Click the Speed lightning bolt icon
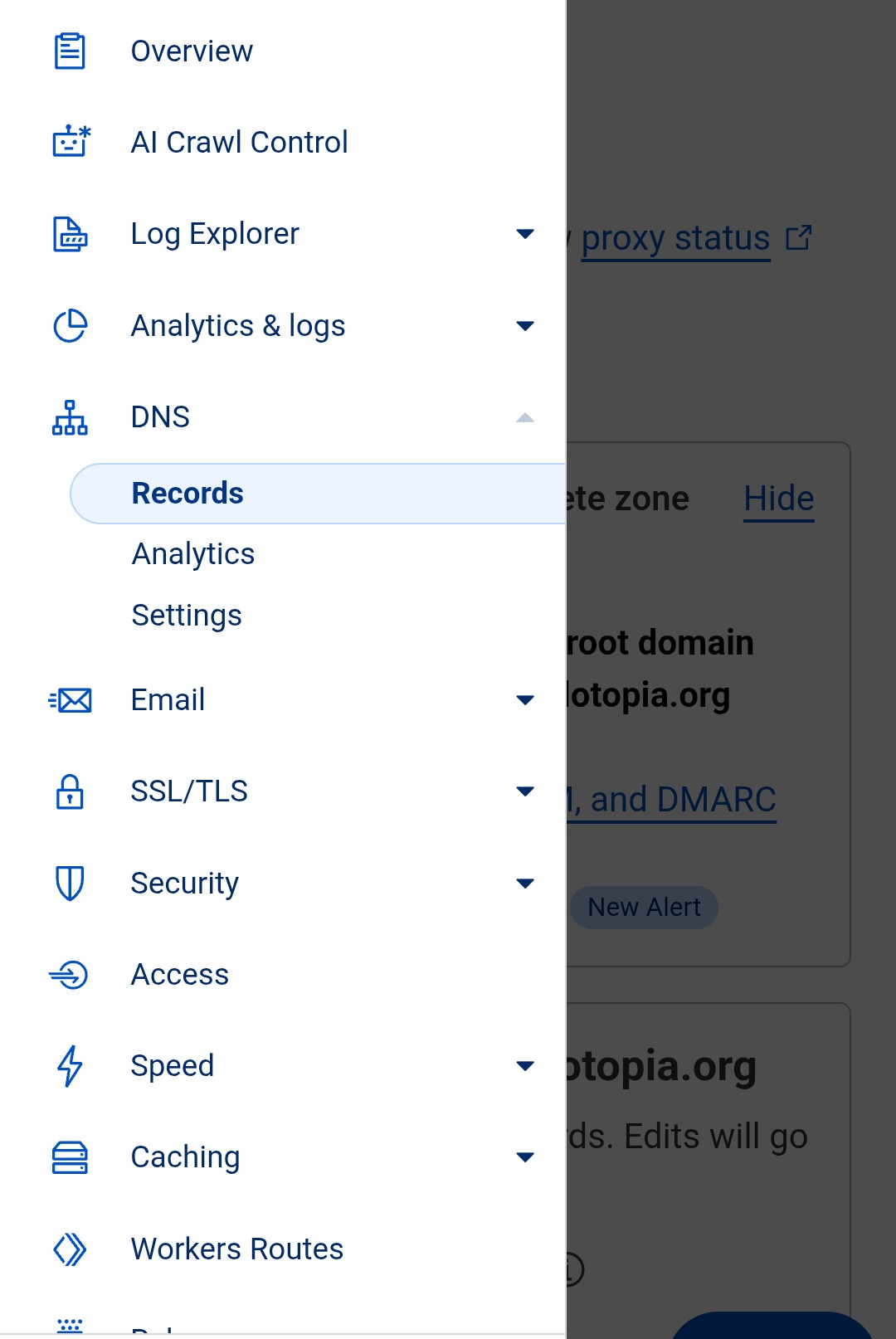The height and width of the screenshot is (1339, 896). (70, 1066)
